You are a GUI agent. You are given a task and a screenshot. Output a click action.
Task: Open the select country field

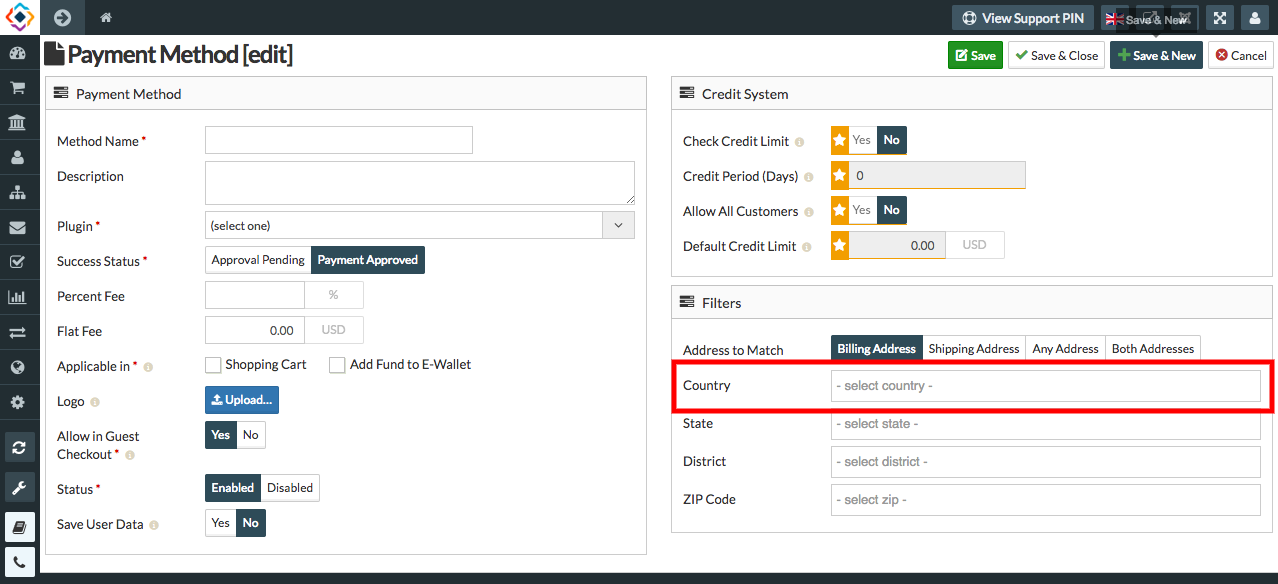pyautogui.click(x=1046, y=386)
